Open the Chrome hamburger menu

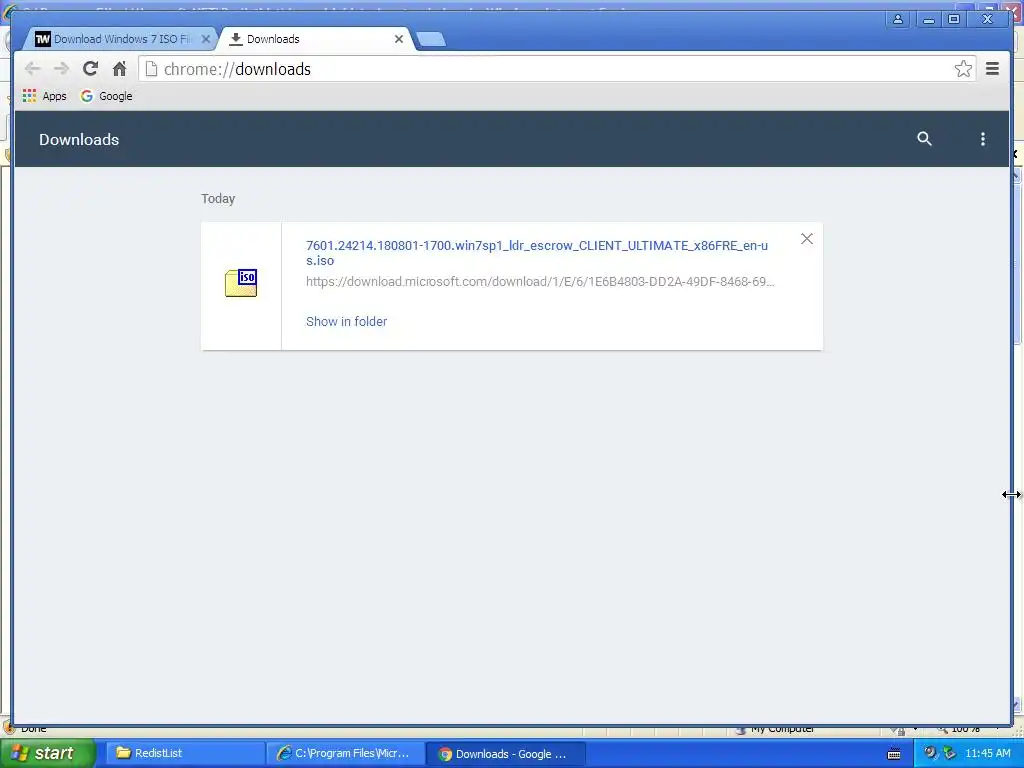click(x=992, y=69)
